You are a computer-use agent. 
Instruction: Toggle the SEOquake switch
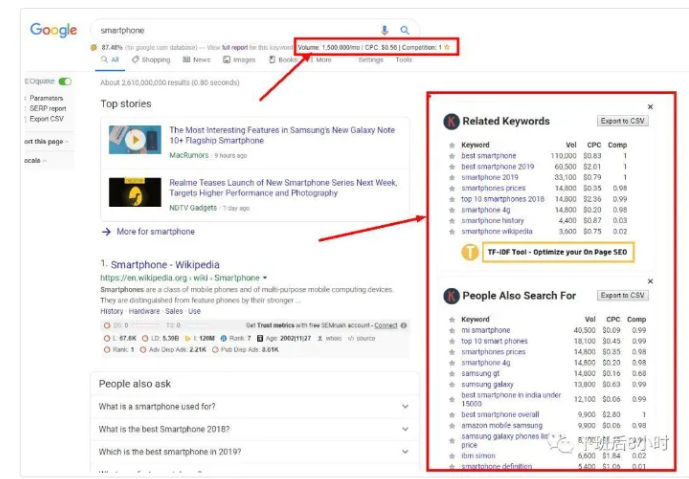65,81
